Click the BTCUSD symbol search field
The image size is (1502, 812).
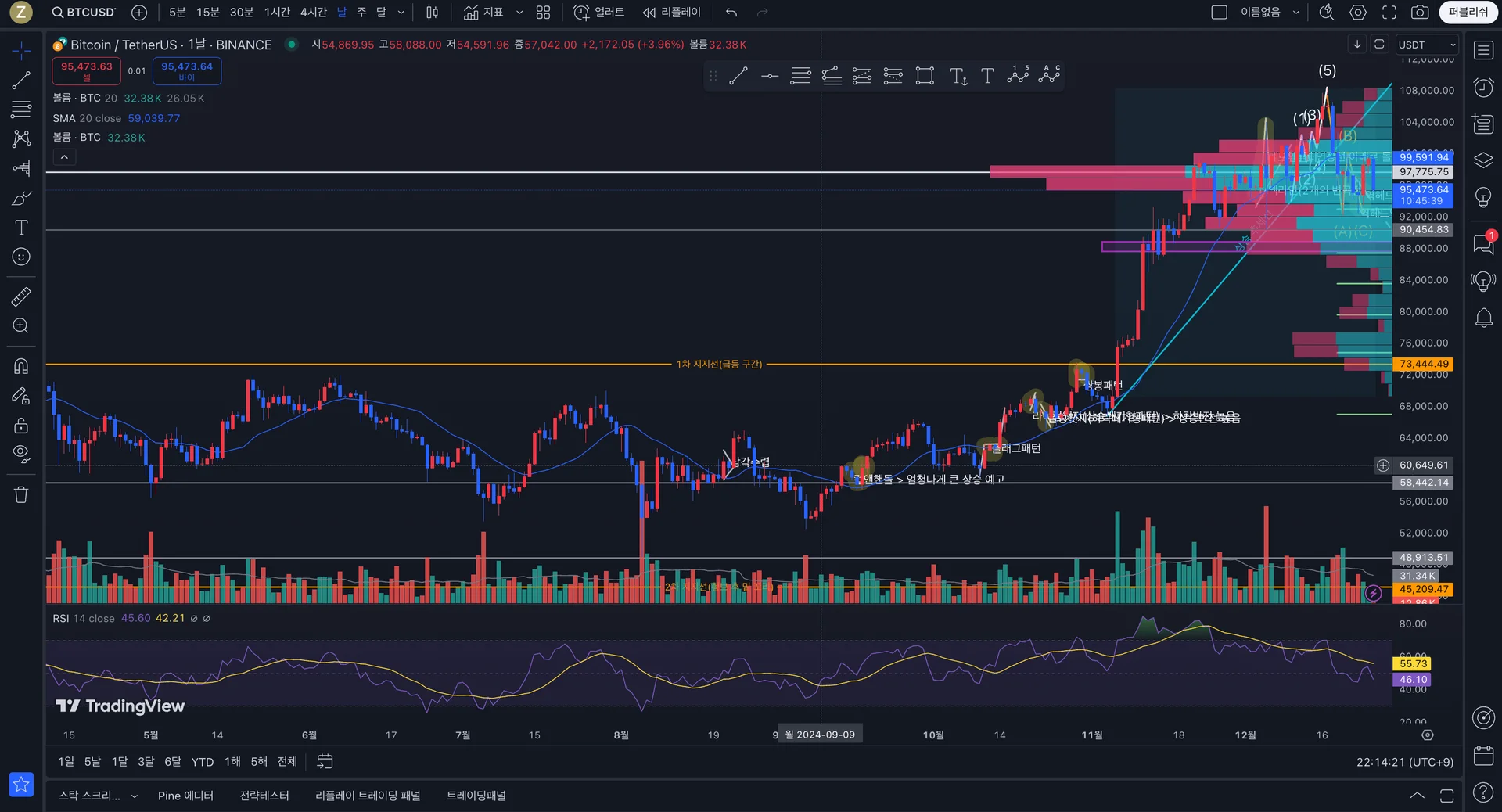(84, 13)
